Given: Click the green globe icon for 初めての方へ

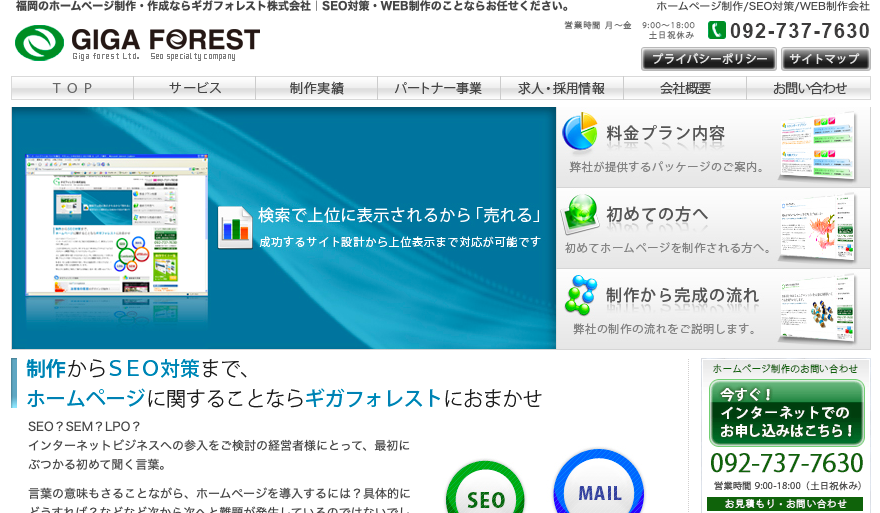Looking at the screenshot, I should pos(581,213).
